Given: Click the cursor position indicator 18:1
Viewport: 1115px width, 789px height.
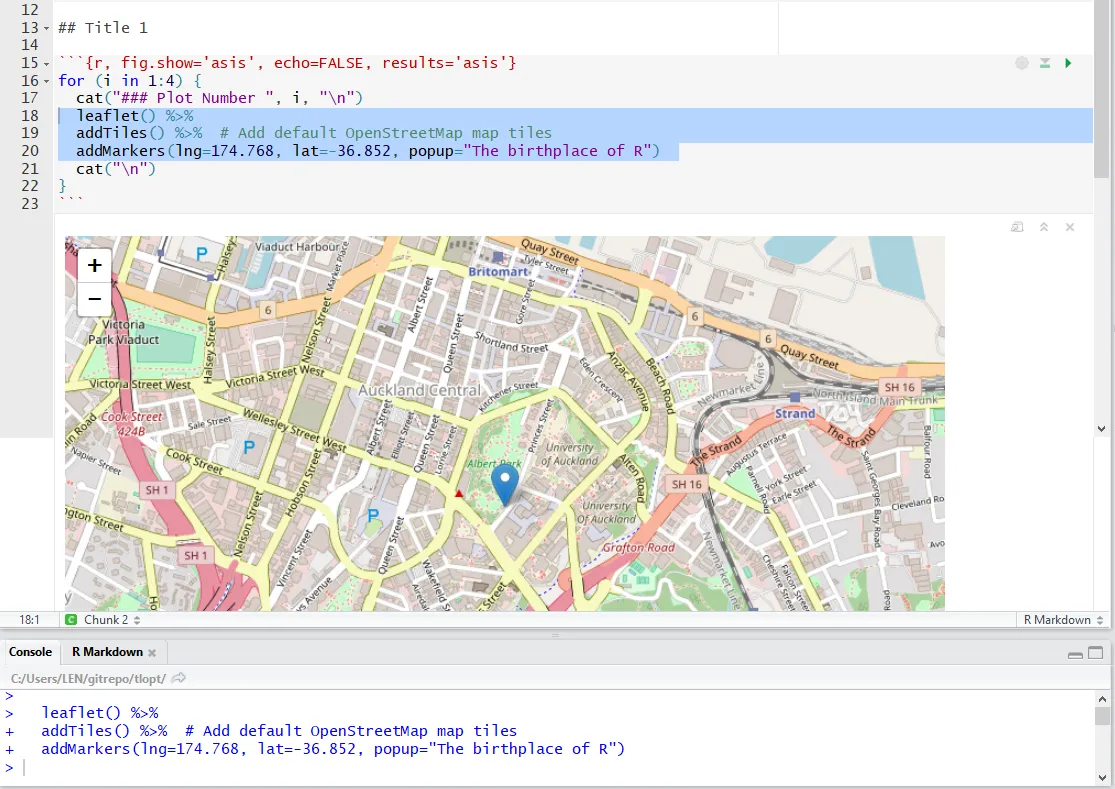Looking at the screenshot, I should tap(29, 620).
